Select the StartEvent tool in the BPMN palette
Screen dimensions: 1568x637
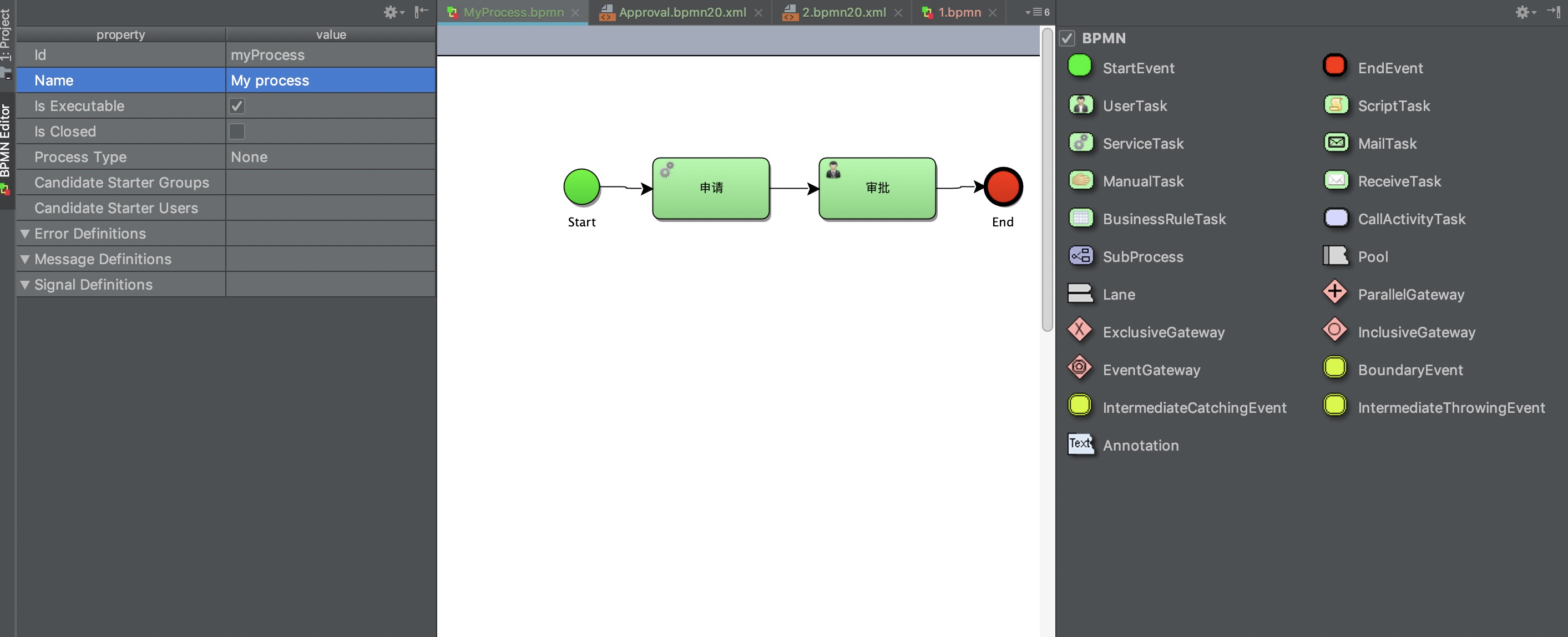click(x=1080, y=67)
